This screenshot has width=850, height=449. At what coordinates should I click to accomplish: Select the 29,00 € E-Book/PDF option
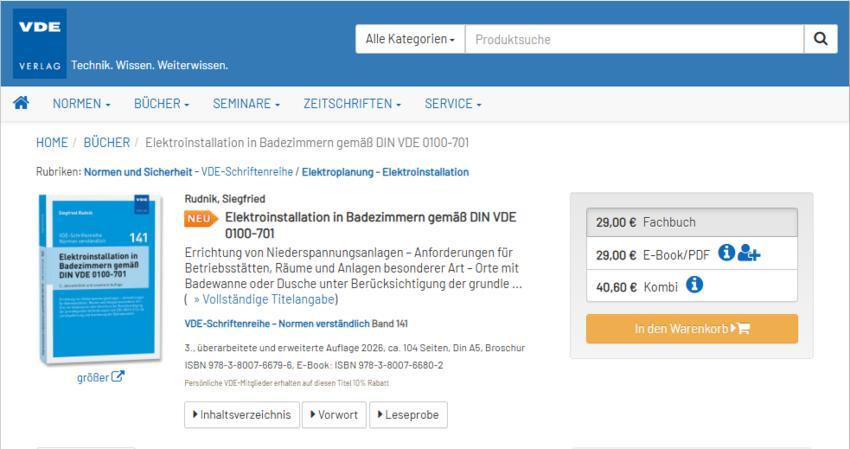click(692, 254)
